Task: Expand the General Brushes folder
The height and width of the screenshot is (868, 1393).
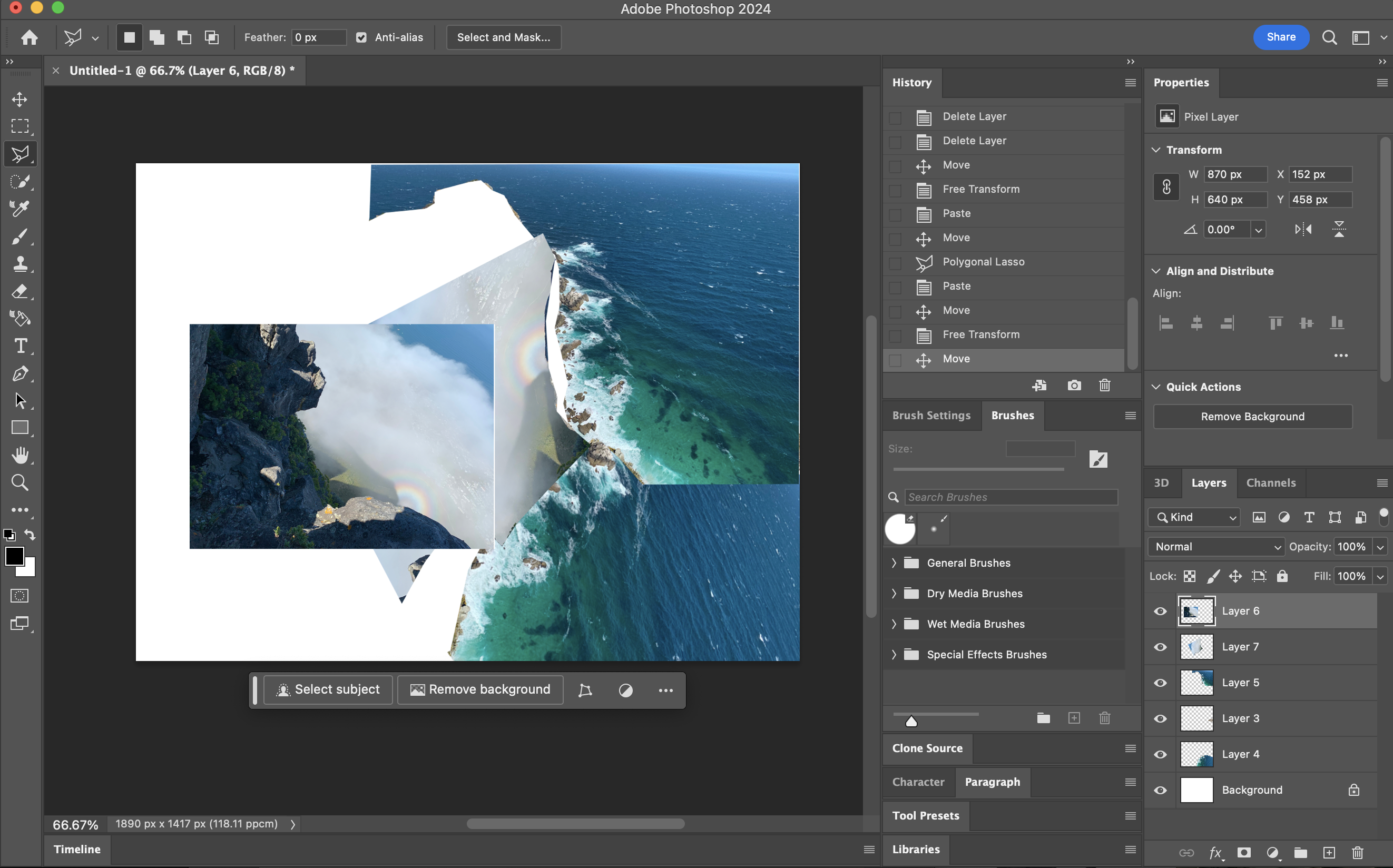Action: tap(894, 563)
